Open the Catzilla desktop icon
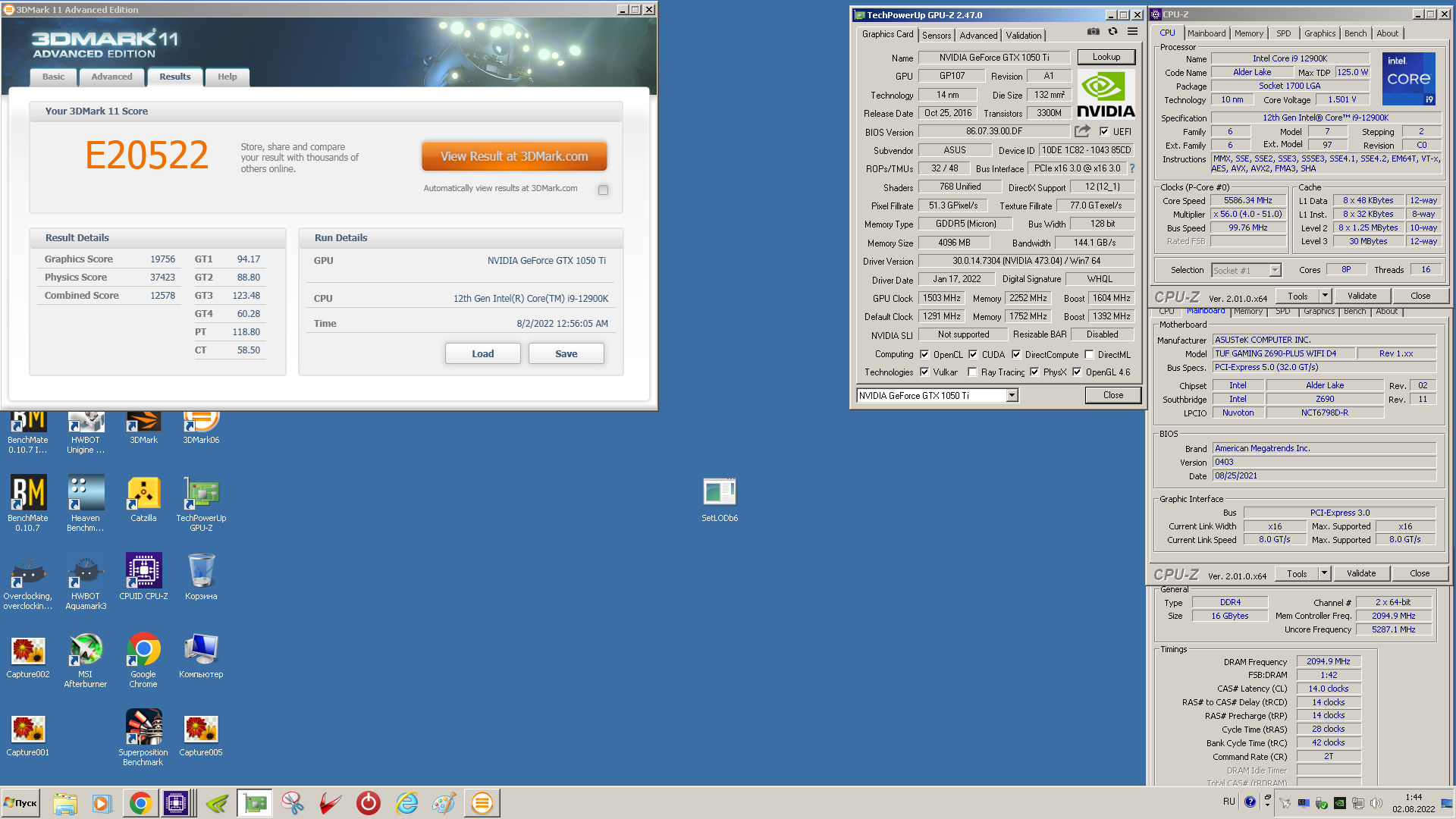This screenshot has width=1456, height=819. [x=143, y=499]
